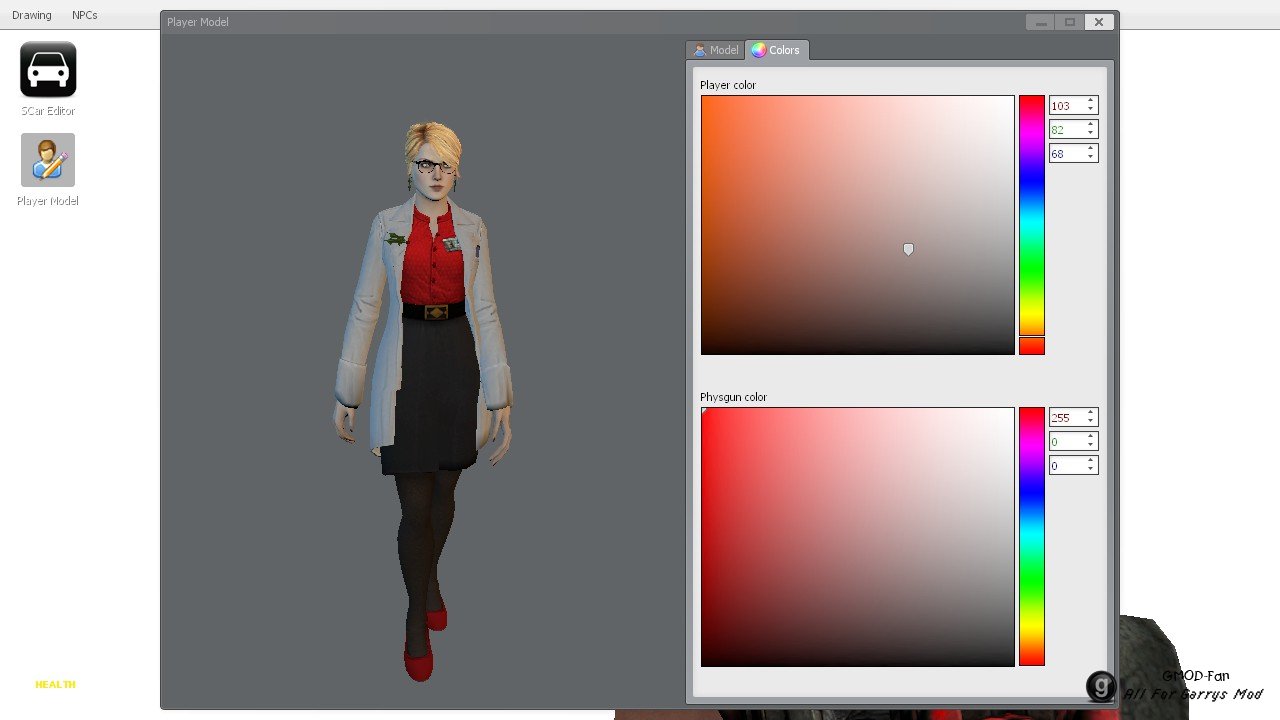Open the Player Model desktop icon
Image resolution: width=1280 pixels, height=720 pixels.
pos(48,160)
